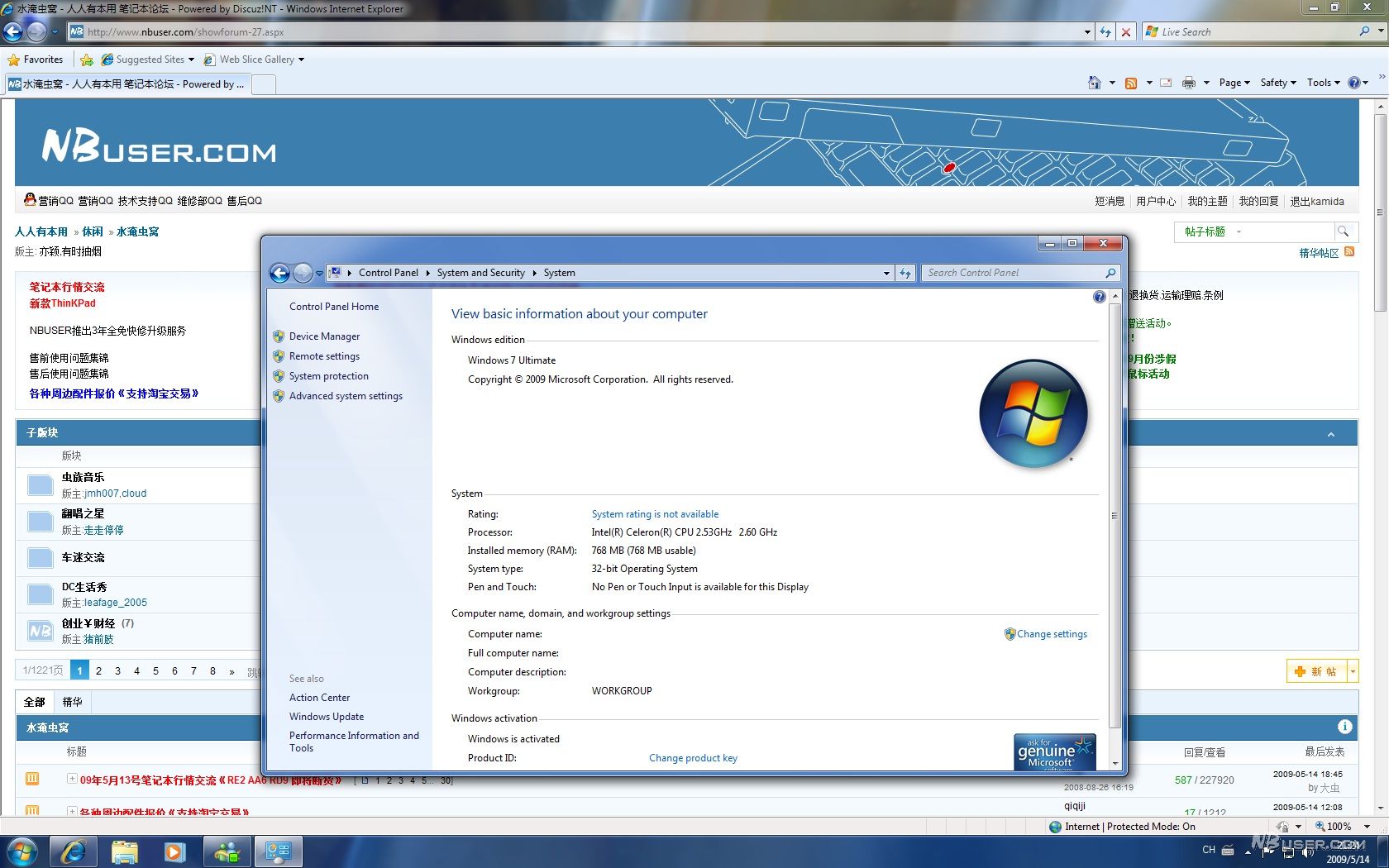
Task: Stop loading with the red X button
Action: coord(1125,31)
